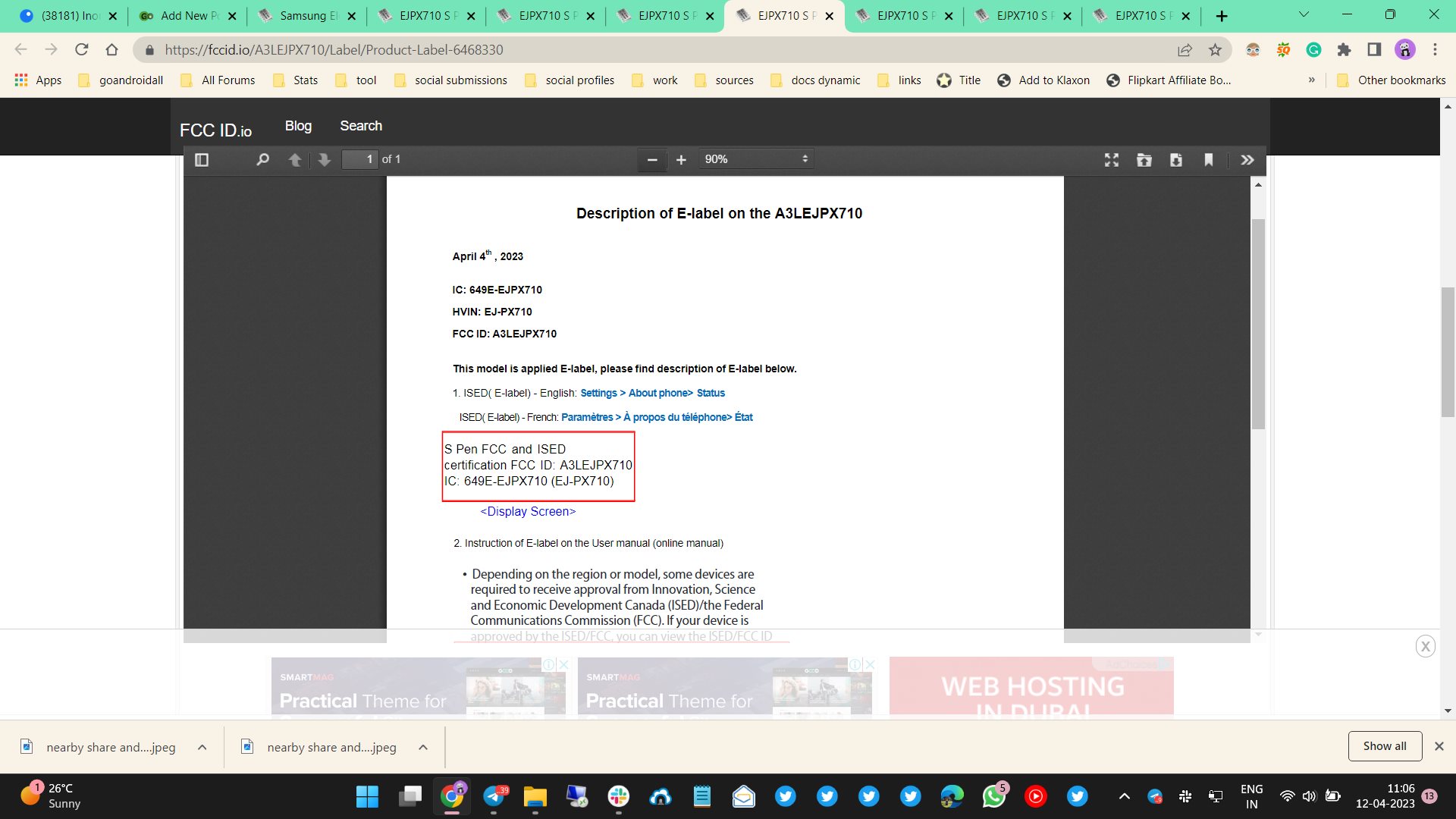This screenshot has width=1456, height=819.
Task: Open the Windows Start menu
Action: click(x=368, y=796)
